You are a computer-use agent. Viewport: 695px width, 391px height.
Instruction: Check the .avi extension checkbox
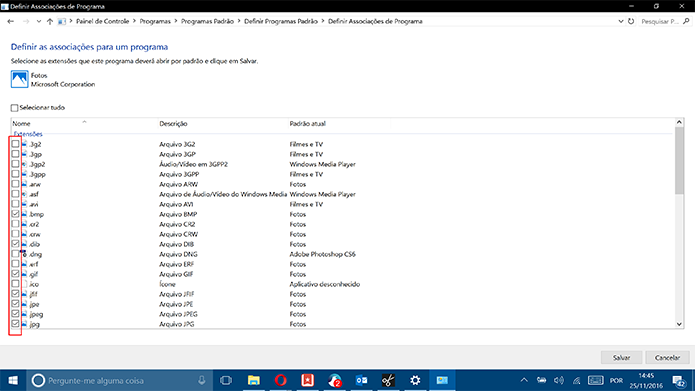[x=15, y=204]
